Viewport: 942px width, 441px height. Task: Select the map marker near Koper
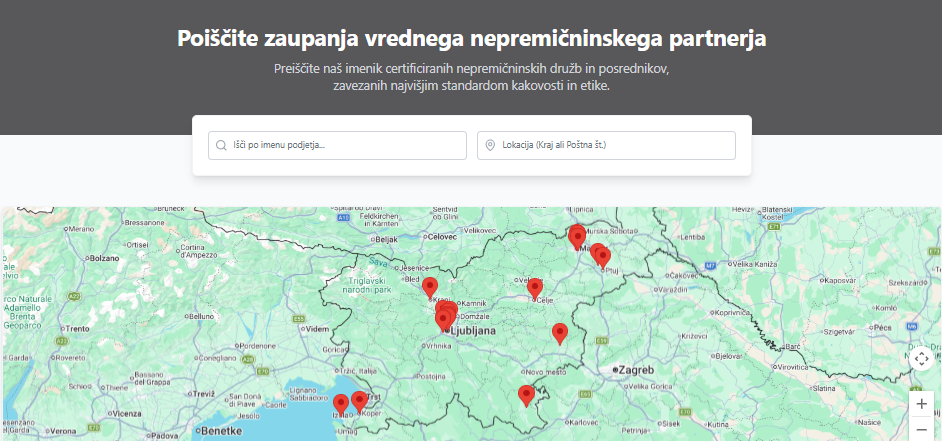click(359, 401)
